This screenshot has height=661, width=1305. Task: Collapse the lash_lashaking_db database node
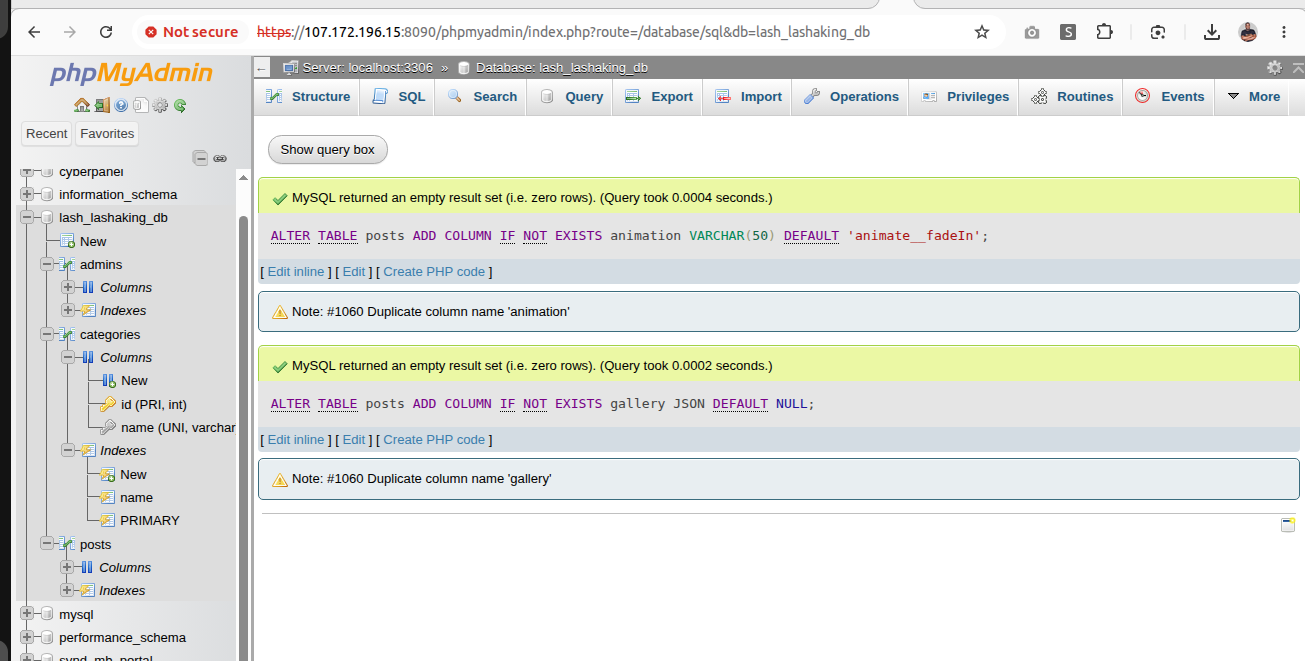click(26, 218)
